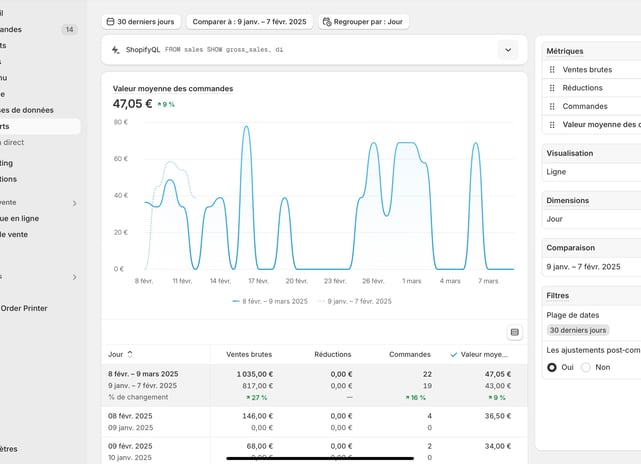Grab the drag handle for Ventes brutes

552,69
